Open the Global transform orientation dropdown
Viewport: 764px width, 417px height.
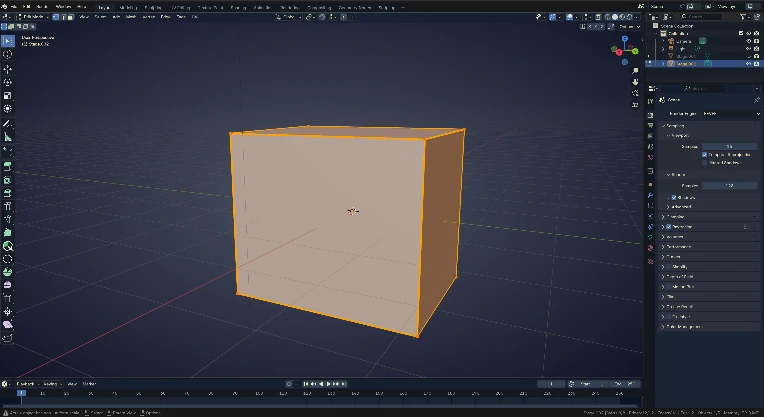[x=289, y=17]
